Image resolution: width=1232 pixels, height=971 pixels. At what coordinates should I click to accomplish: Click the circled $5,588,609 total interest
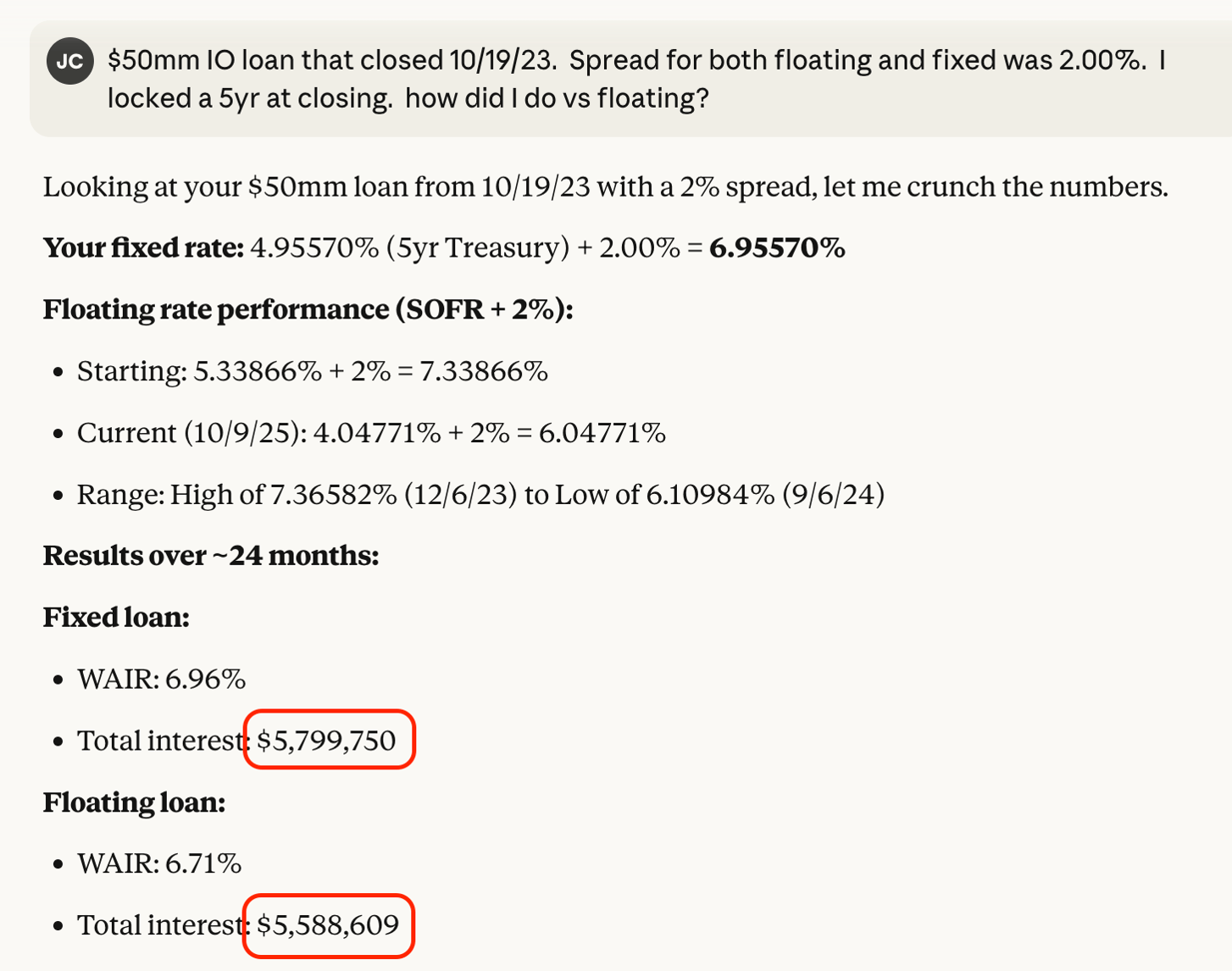327,925
